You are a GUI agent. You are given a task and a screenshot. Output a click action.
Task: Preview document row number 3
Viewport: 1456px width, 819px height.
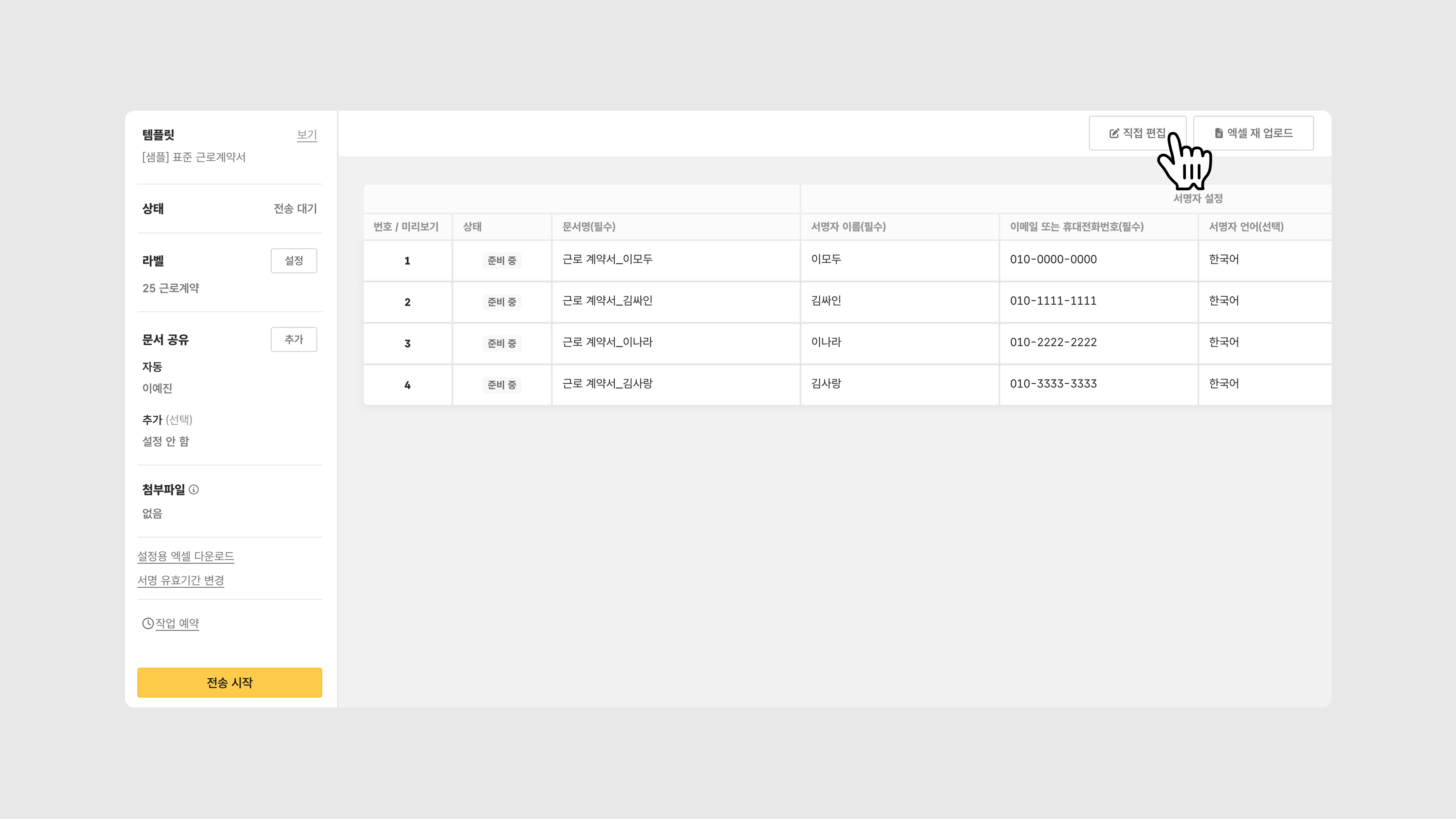pos(407,344)
